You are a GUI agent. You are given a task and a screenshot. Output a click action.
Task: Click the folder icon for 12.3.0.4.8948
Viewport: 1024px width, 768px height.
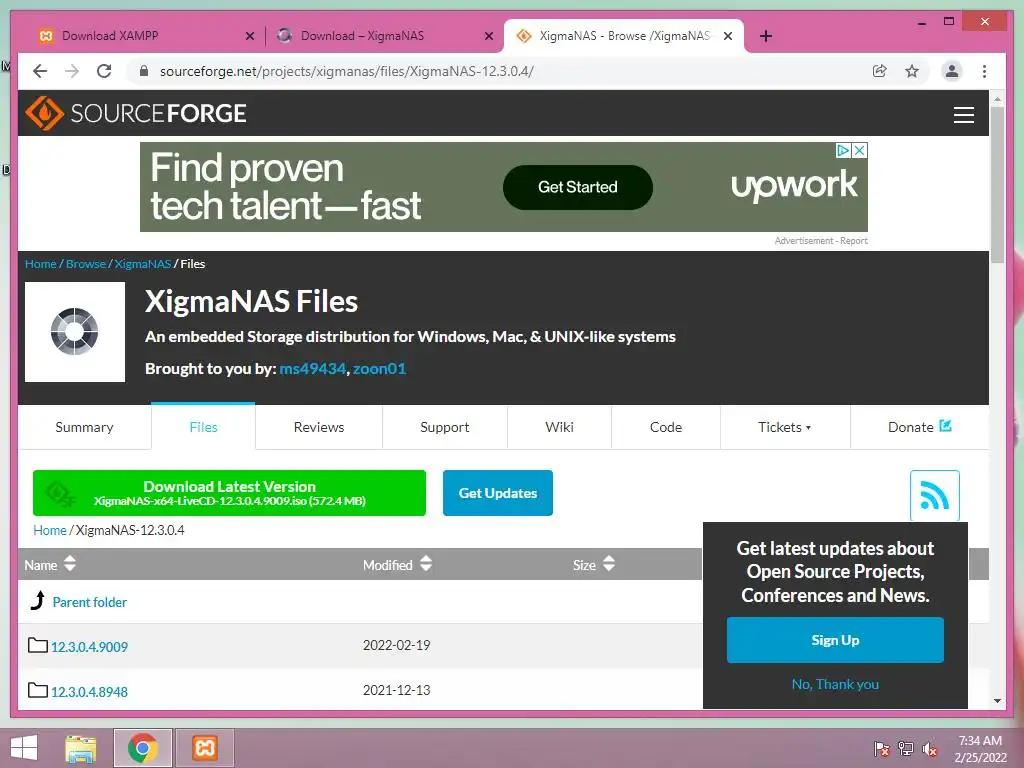[x=38, y=690]
